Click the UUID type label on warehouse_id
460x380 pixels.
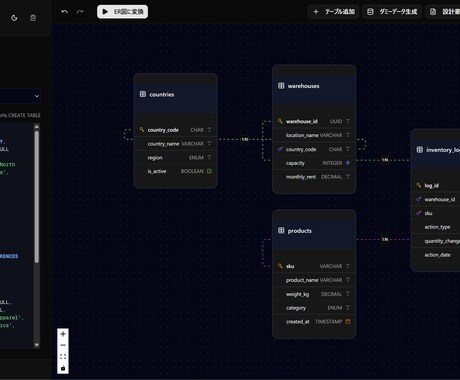coord(336,121)
